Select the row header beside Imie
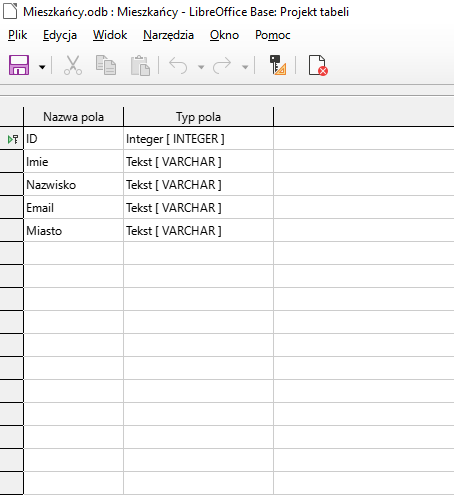The width and height of the screenshot is (454, 495). point(12,162)
